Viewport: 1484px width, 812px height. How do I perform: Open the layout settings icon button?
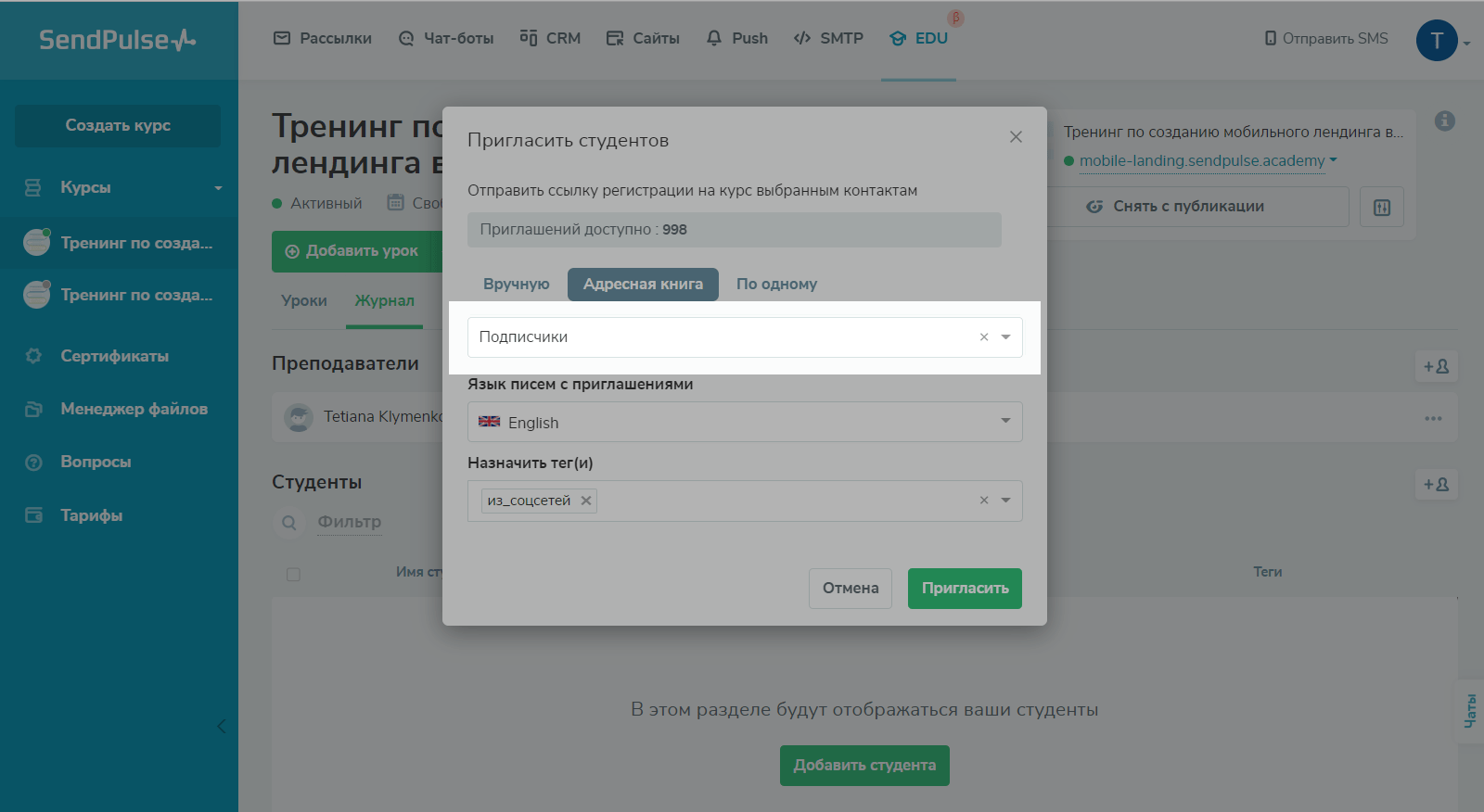(1381, 207)
